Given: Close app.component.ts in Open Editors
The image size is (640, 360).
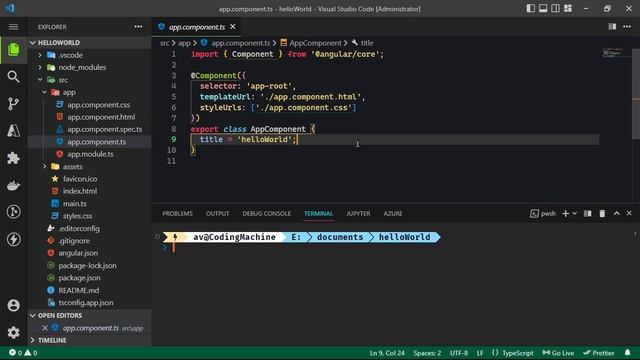Looking at the screenshot, I should (x=45, y=328).
